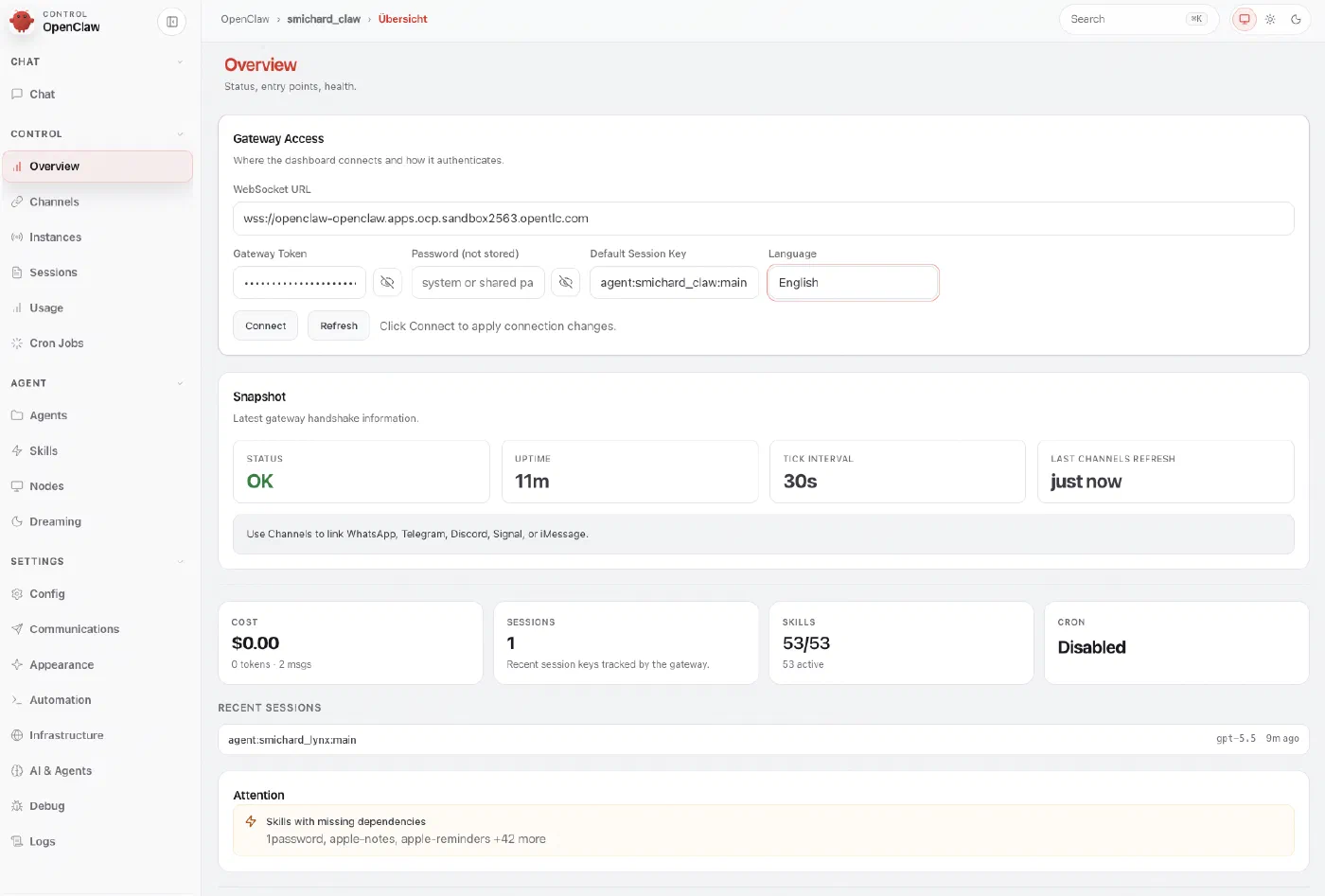
Task: Click the Tick Interval 30s value
Action: [801, 482]
